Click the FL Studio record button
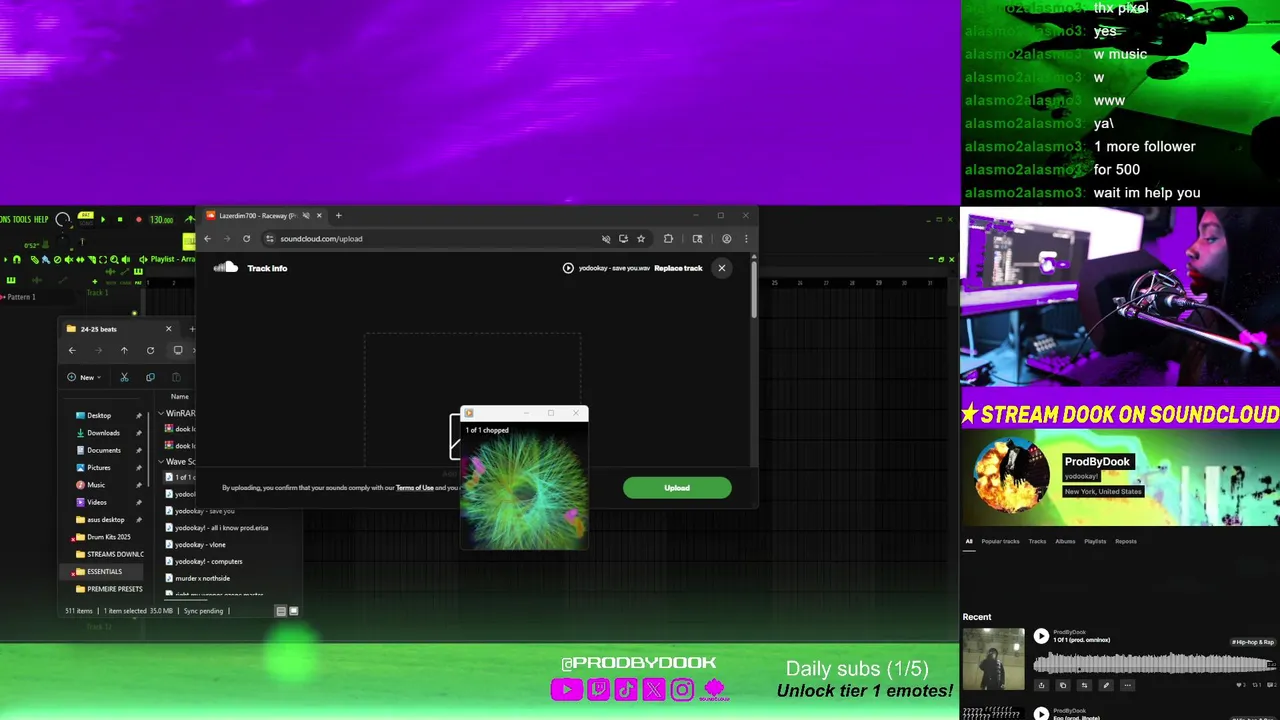Image resolution: width=1280 pixels, height=720 pixels. [x=139, y=219]
